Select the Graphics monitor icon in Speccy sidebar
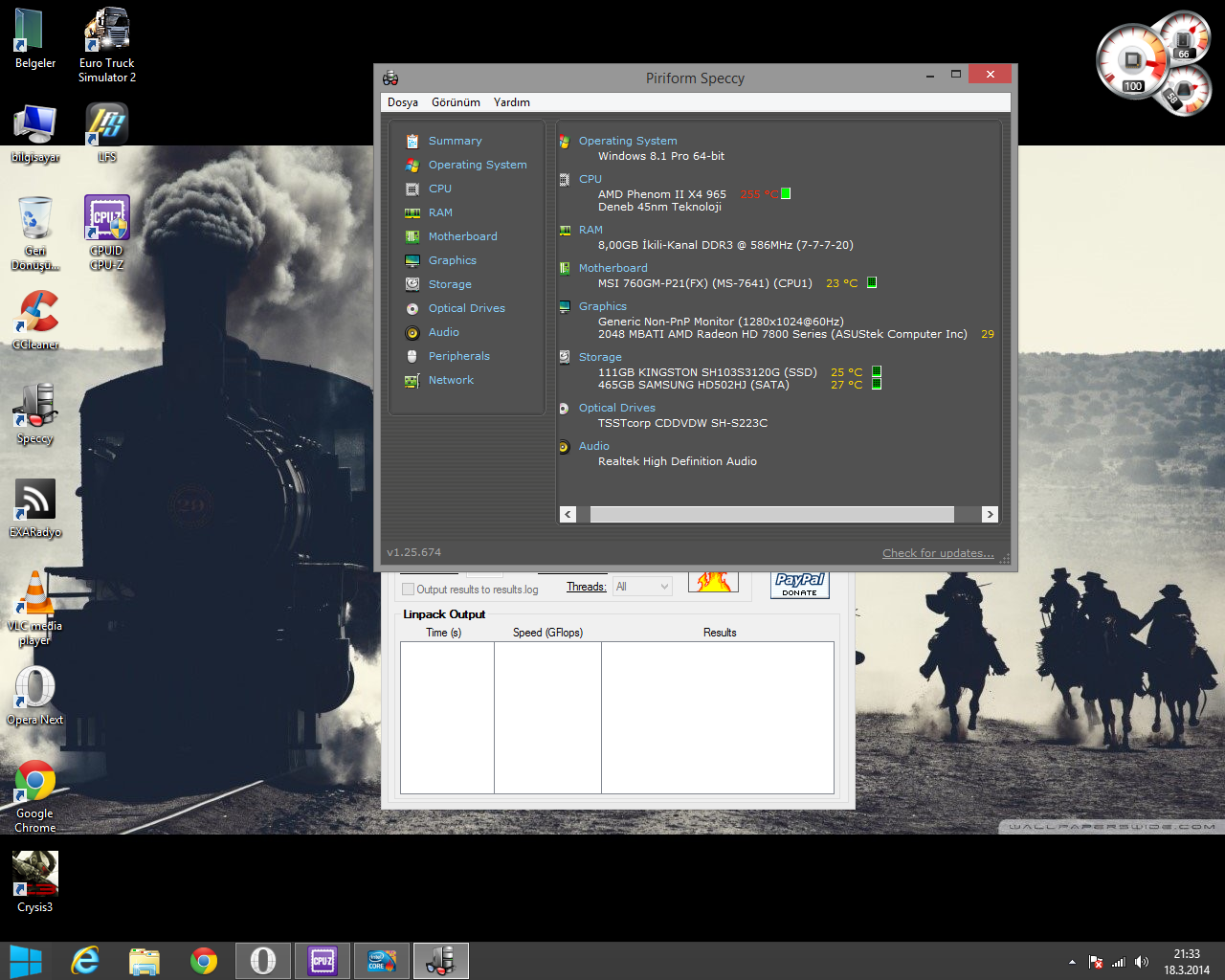 pyautogui.click(x=412, y=260)
